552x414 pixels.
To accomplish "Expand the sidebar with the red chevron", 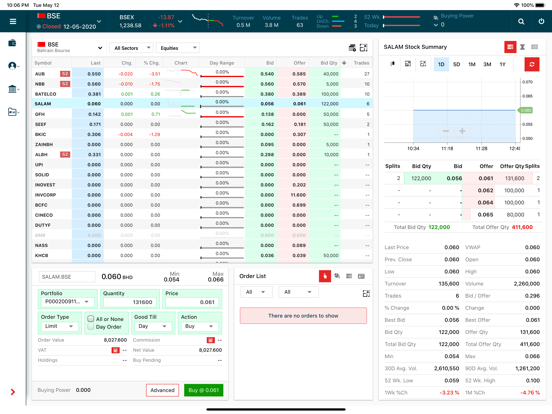I will [x=13, y=392].
